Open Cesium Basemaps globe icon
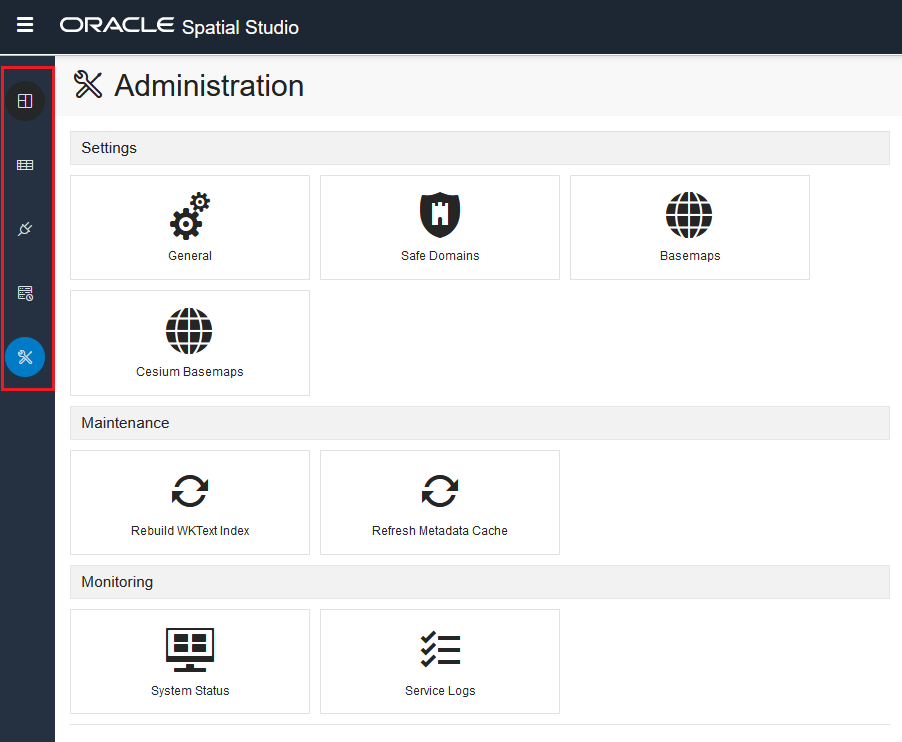The image size is (902, 742). pyautogui.click(x=189, y=331)
